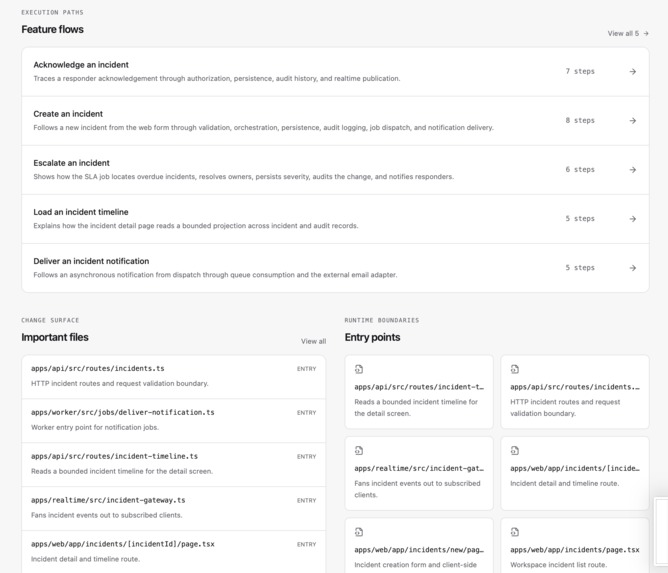This screenshot has height=573, width=668.
Task: Open the View all 5 feature flows link
Action: [x=628, y=33]
